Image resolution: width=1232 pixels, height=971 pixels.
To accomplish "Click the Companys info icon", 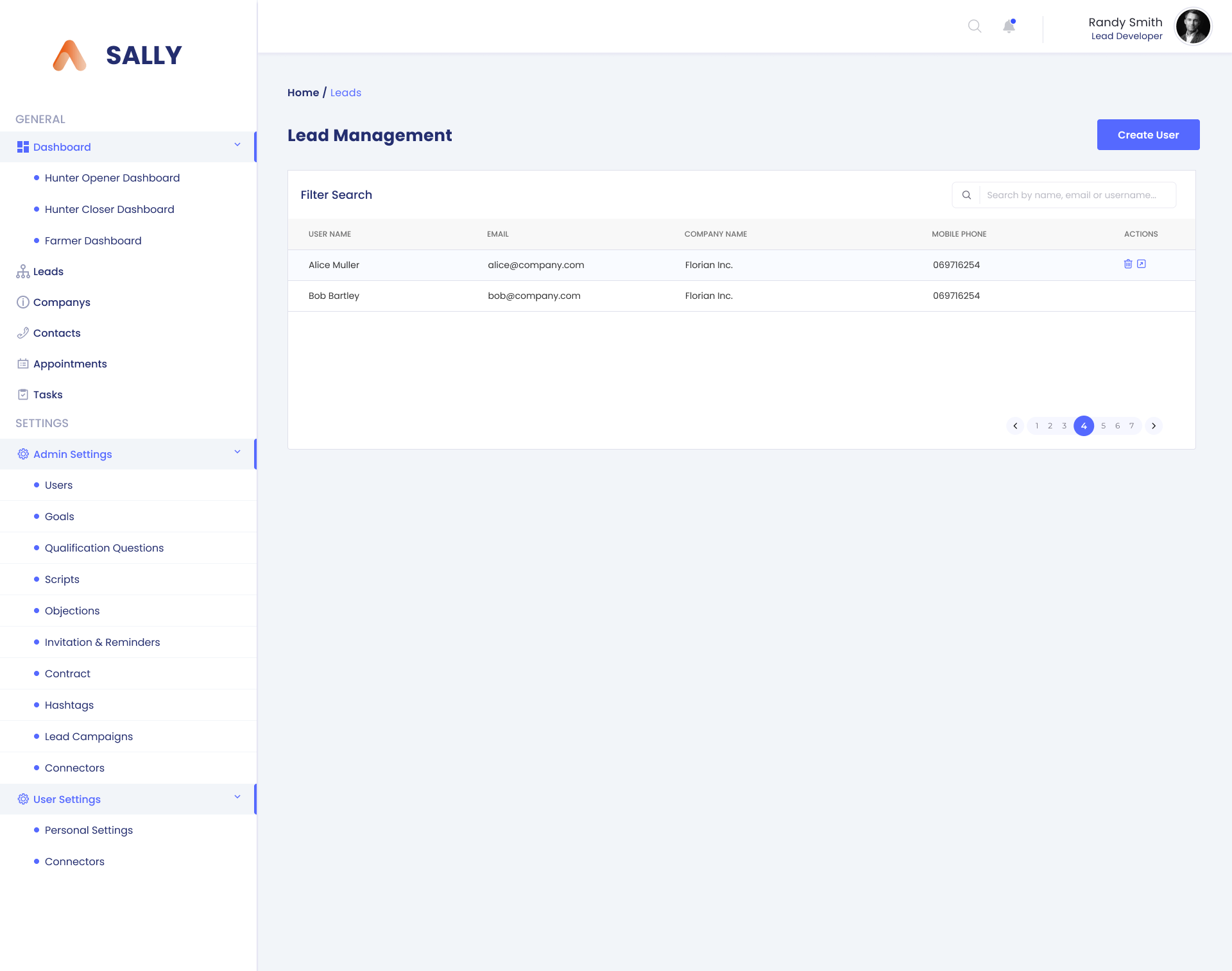I will point(23,302).
